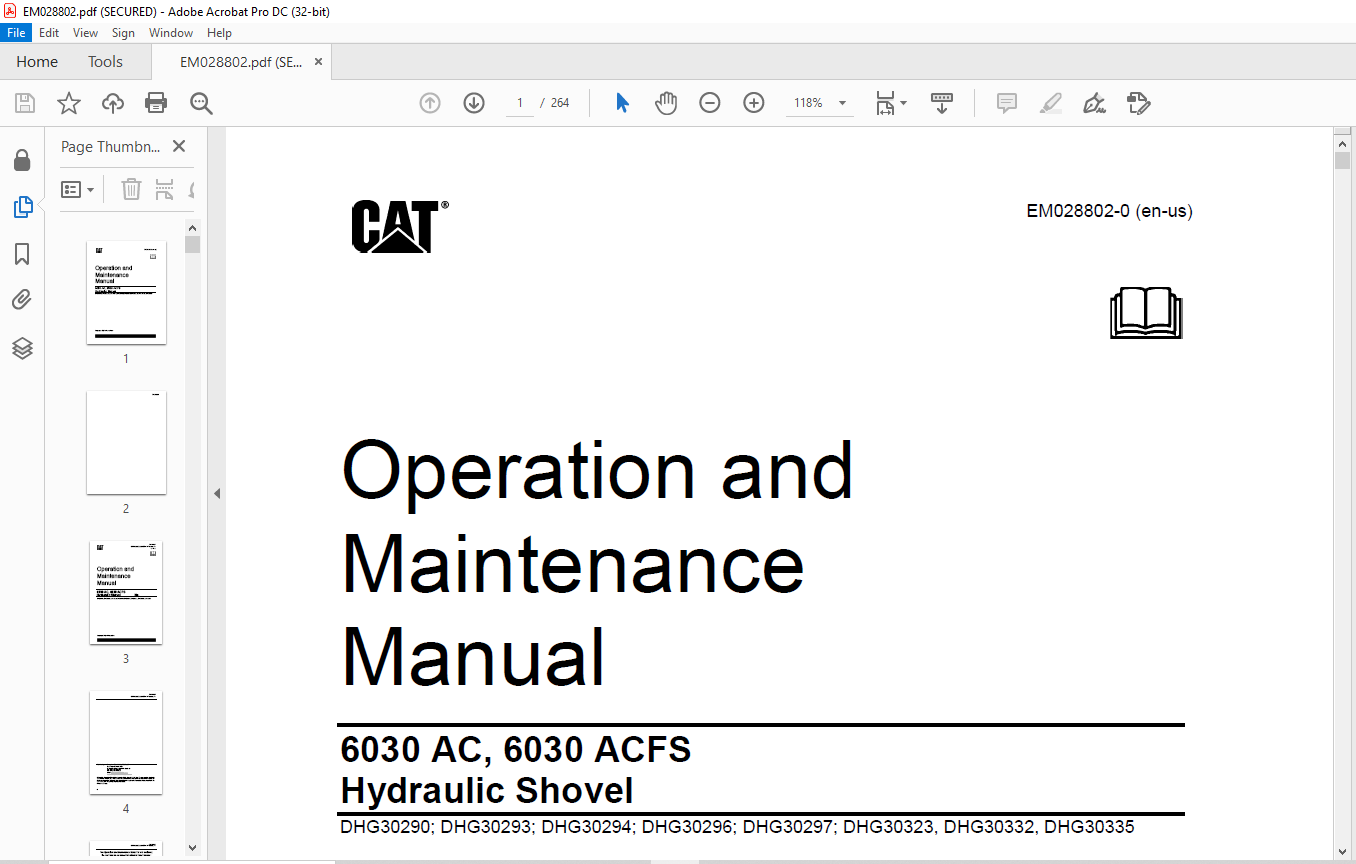Add document to starred with star icon
This screenshot has width=1356, height=864.
click(x=68, y=103)
